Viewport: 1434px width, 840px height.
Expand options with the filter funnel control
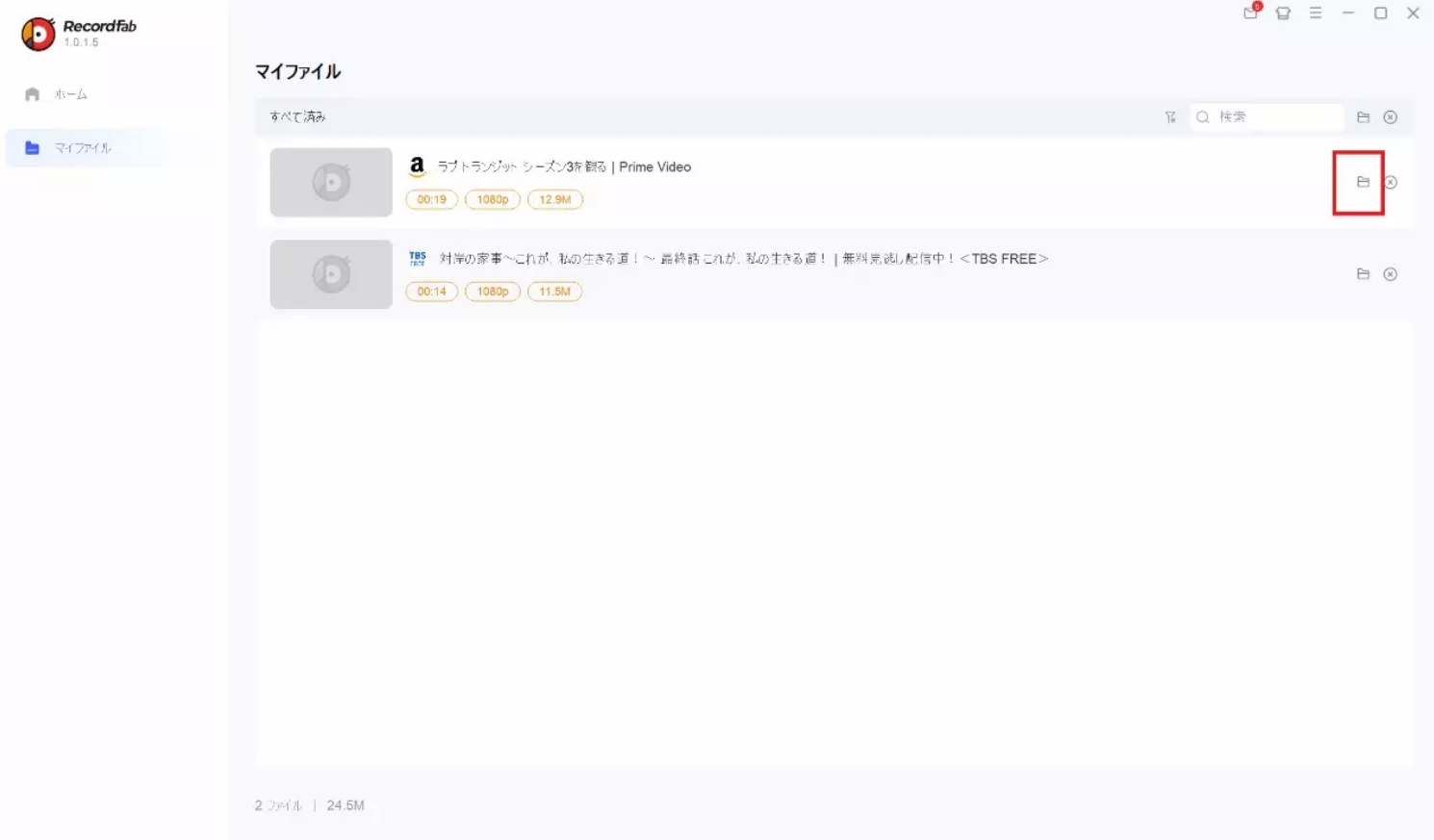[x=1170, y=116]
